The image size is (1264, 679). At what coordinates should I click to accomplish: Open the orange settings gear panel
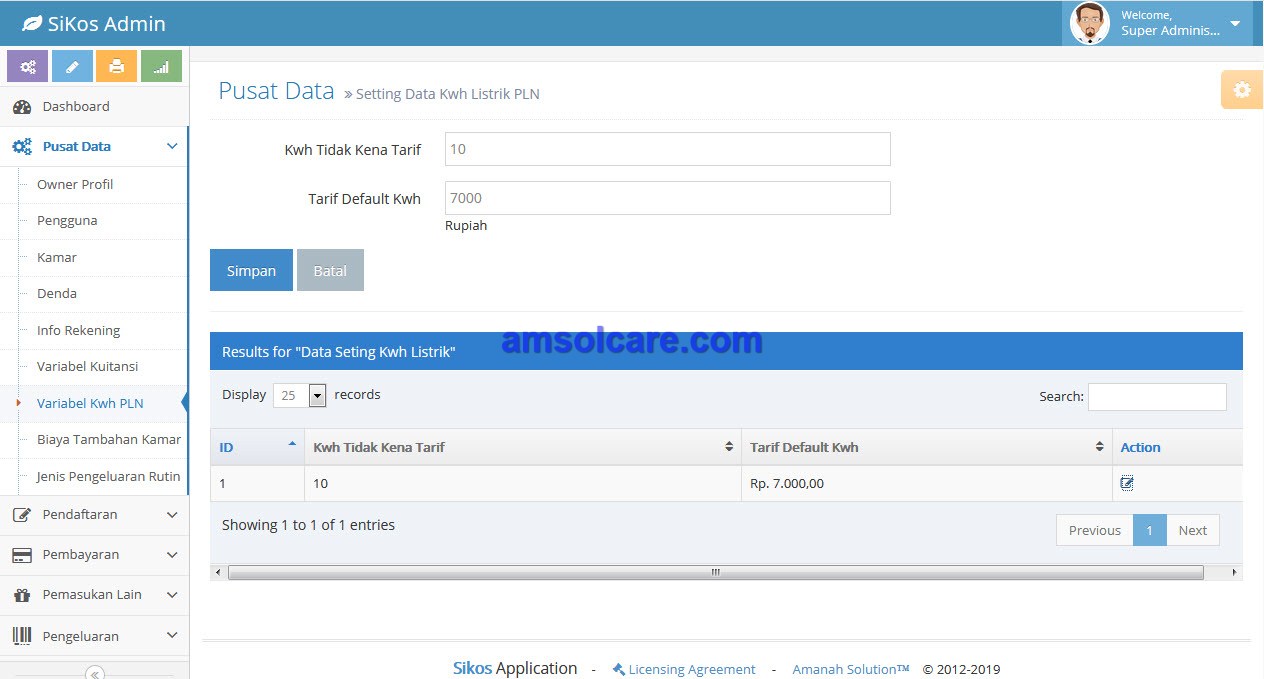pyautogui.click(x=1242, y=90)
